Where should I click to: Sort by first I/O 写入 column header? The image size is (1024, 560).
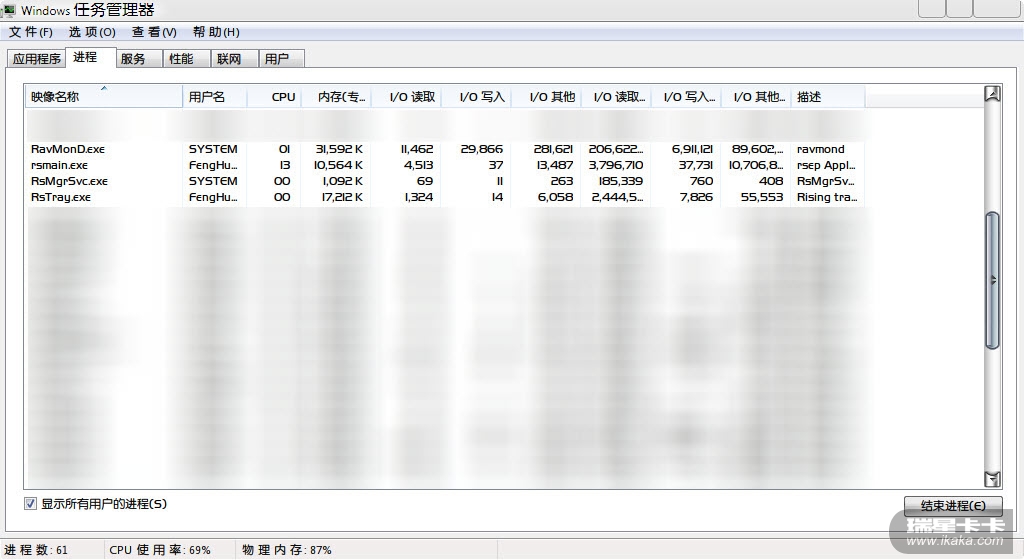[x=476, y=97]
